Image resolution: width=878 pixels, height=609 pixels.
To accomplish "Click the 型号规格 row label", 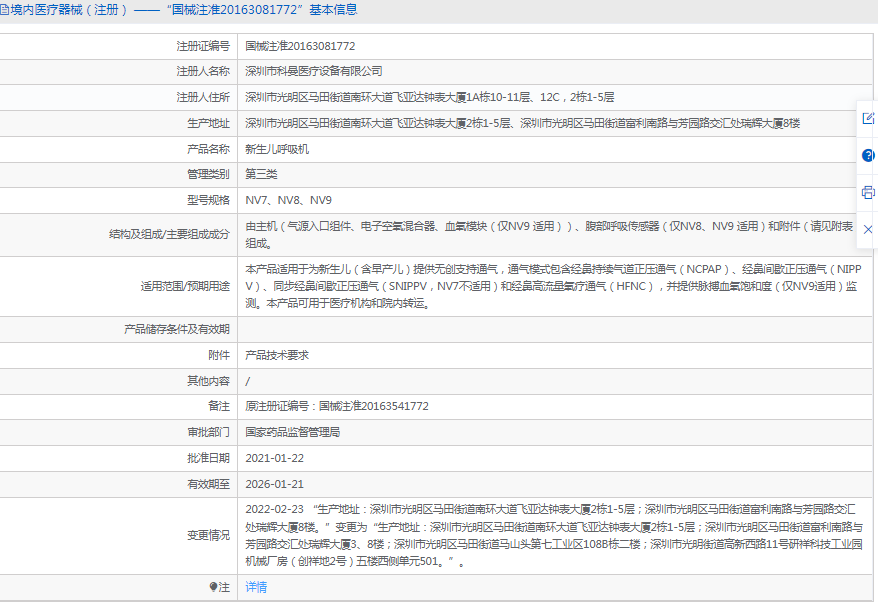I will click(208, 200).
